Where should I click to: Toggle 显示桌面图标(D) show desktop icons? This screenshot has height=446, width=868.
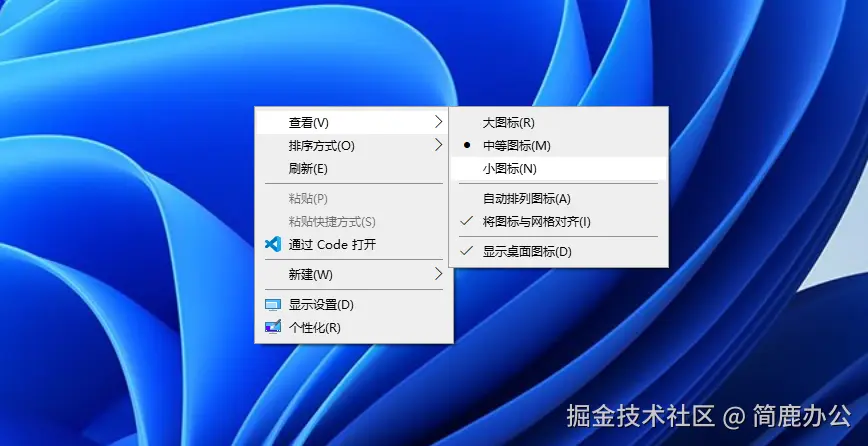coord(558,252)
